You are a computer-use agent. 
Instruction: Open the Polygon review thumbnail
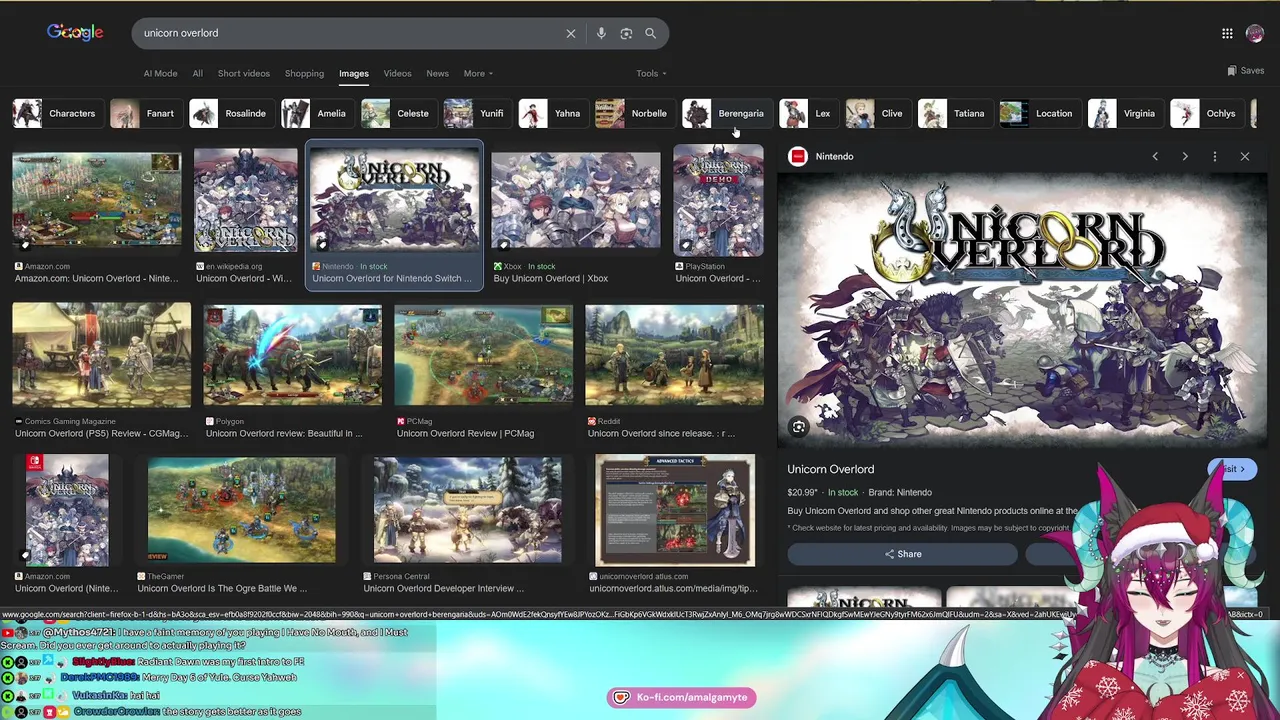292,356
